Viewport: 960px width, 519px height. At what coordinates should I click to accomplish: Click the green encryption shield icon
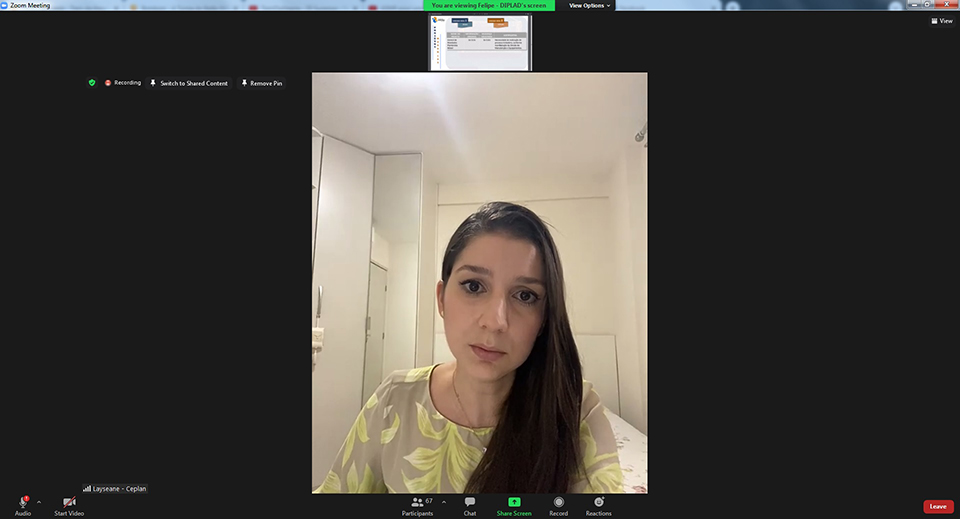click(92, 83)
